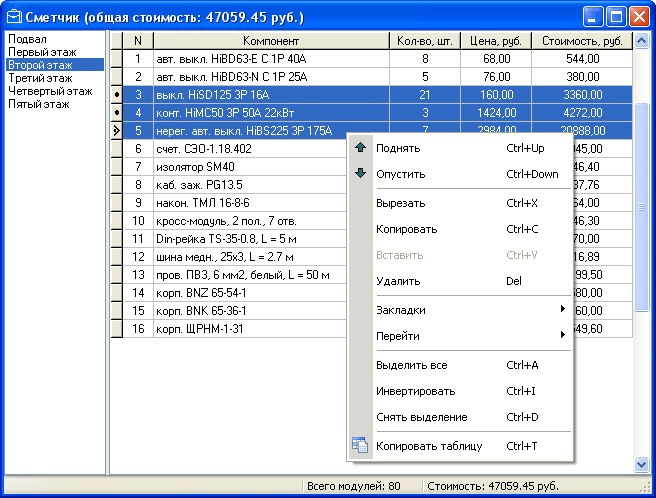Minimize the Сметчик window

[x=593, y=17]
